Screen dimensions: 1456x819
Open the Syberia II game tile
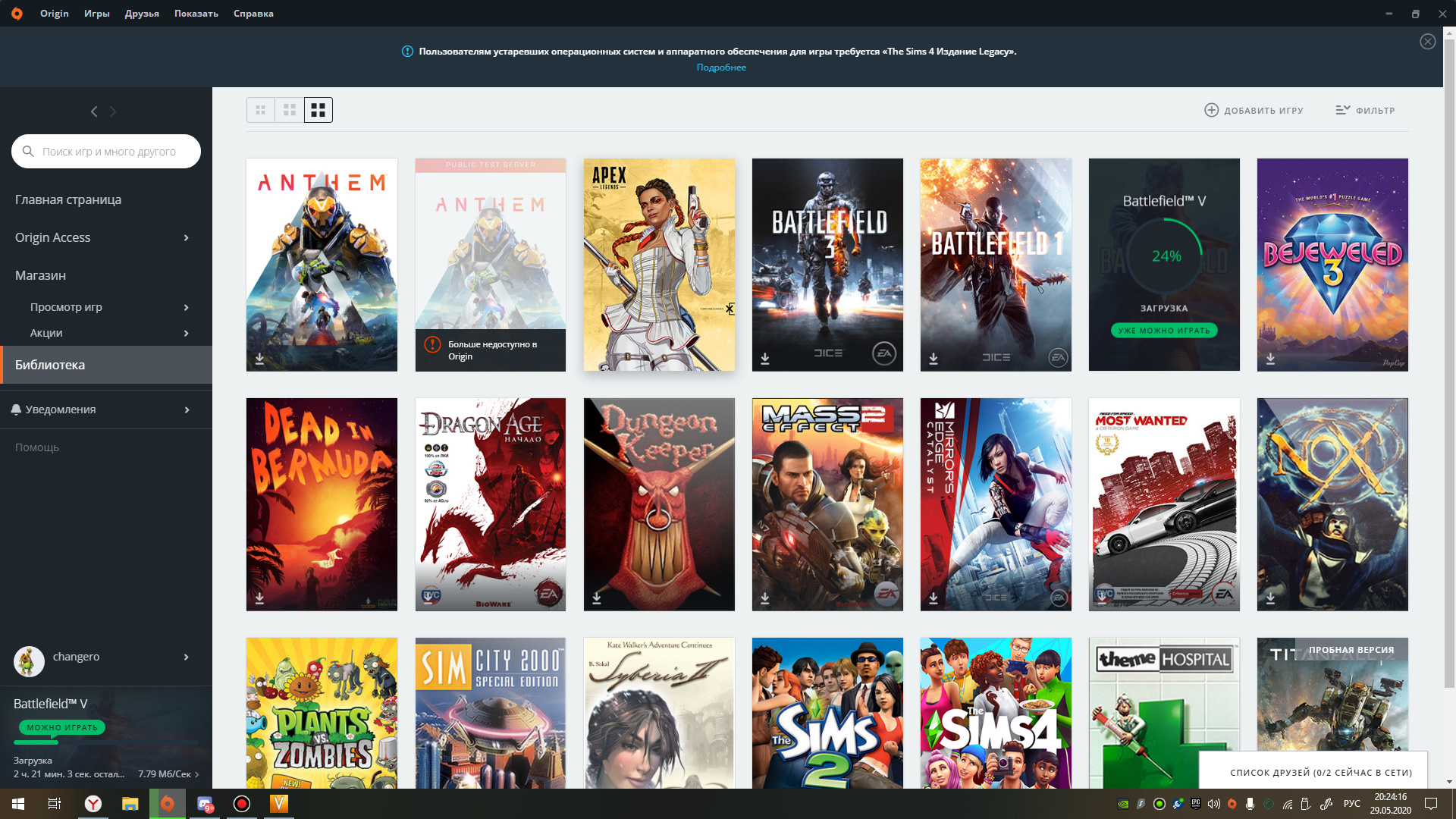coord(659,713)
